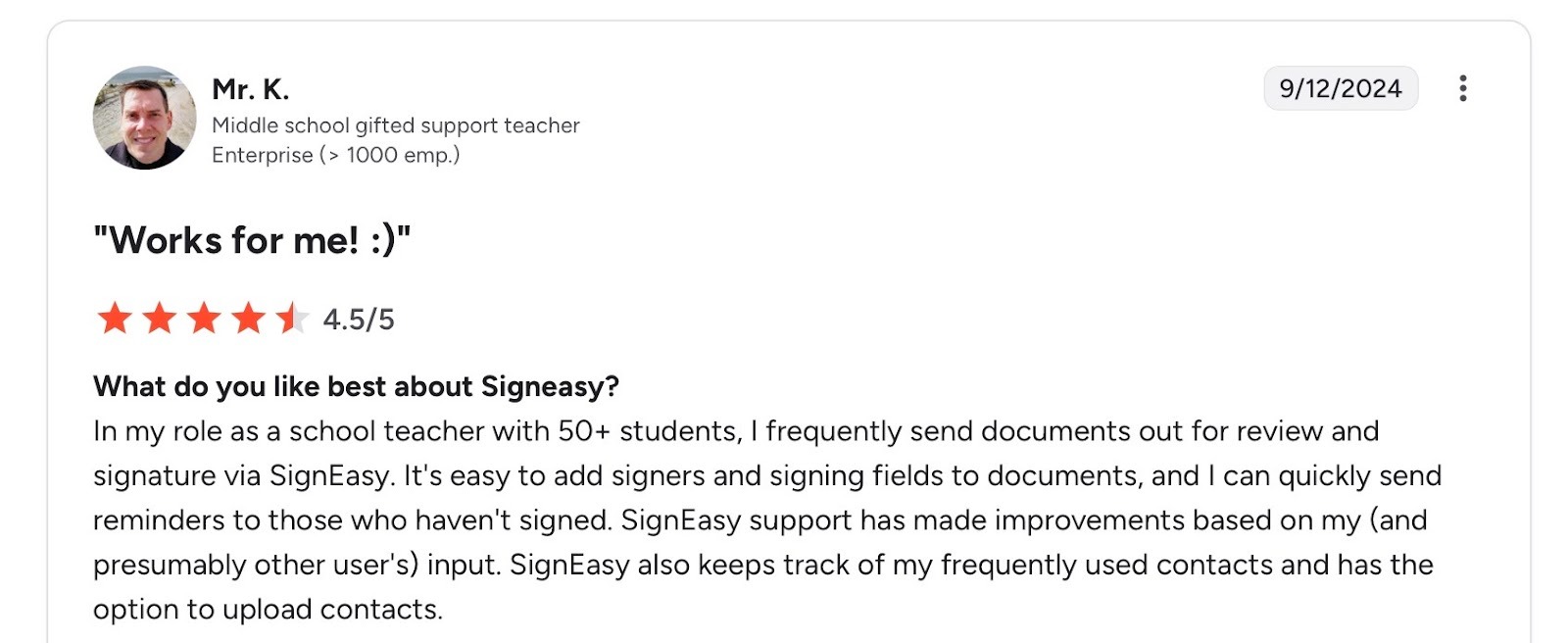Screen dimensions: 1568x643
Task: Click the What do you like best heading
Action: click(356, 386)
